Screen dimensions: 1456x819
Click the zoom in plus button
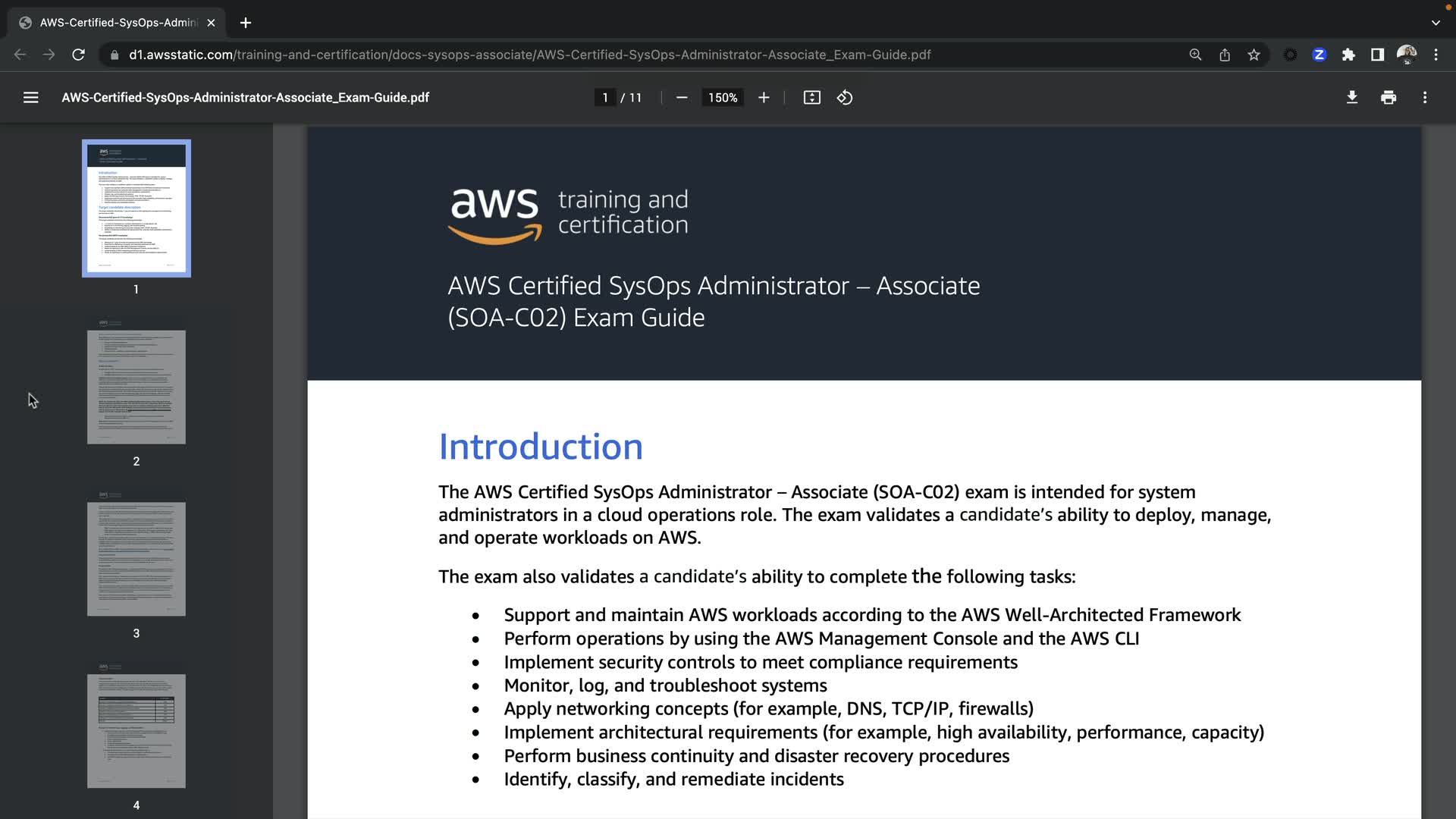[x=764, y=98]
